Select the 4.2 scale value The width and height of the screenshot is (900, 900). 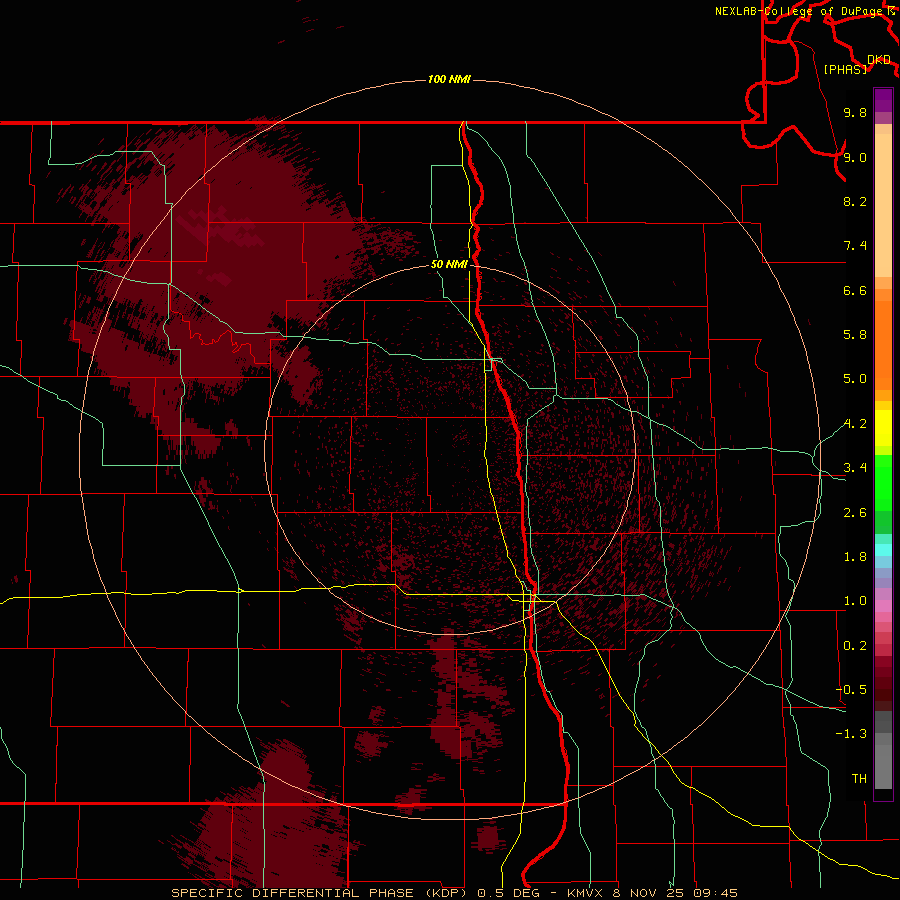click(x=855, y=424)
